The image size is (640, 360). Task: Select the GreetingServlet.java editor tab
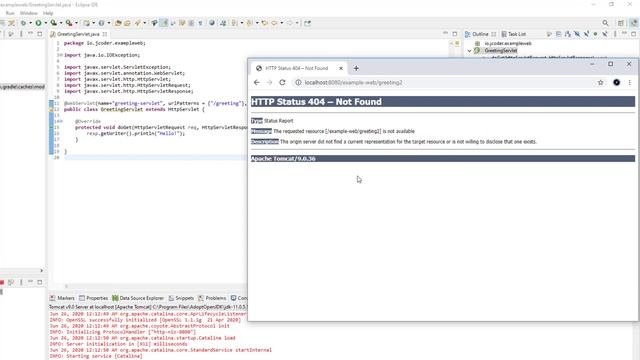(x=78, y=34)
